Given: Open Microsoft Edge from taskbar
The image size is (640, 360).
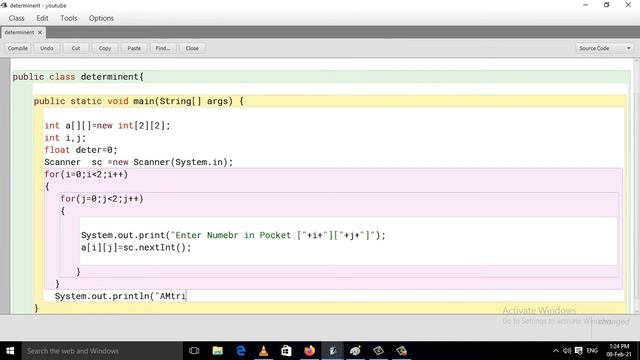Looking at the screenshot, I should point(241,351).
